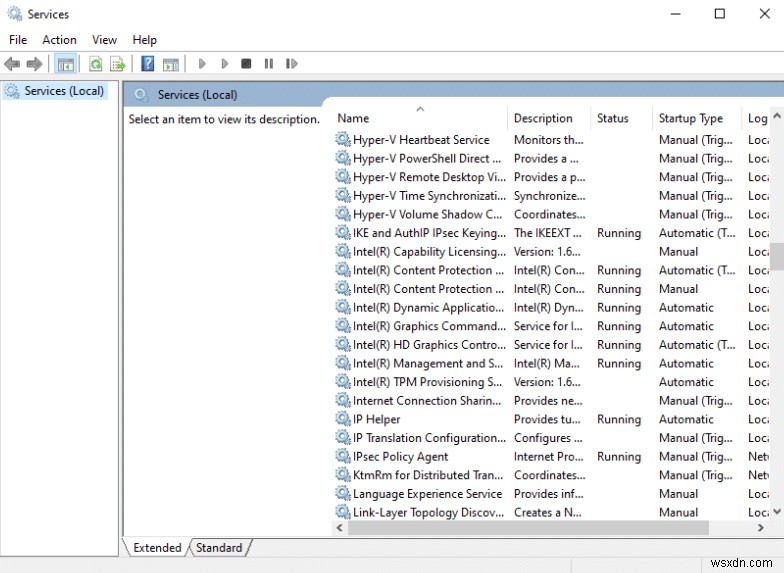Click the vertical scrollbar thumb
Viewport: 784px width, 573px height.
click(777, 256)
